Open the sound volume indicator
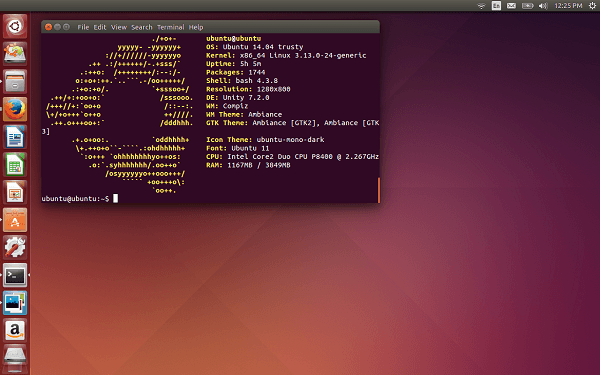 pos(543,6)
